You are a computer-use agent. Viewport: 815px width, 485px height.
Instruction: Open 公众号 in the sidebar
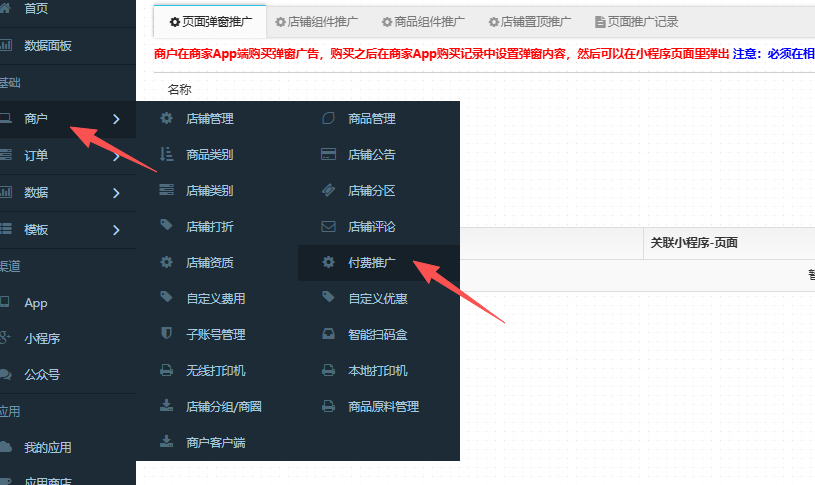click(x=42, y=374)
